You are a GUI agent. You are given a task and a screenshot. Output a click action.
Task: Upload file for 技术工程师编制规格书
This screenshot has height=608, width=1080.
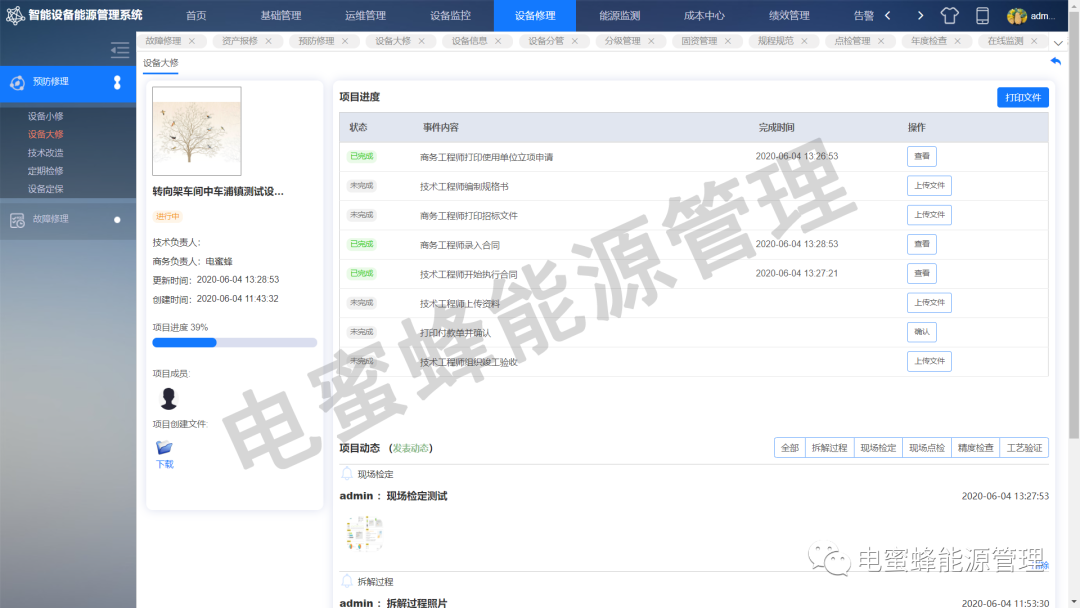click(x=929, y=186)
